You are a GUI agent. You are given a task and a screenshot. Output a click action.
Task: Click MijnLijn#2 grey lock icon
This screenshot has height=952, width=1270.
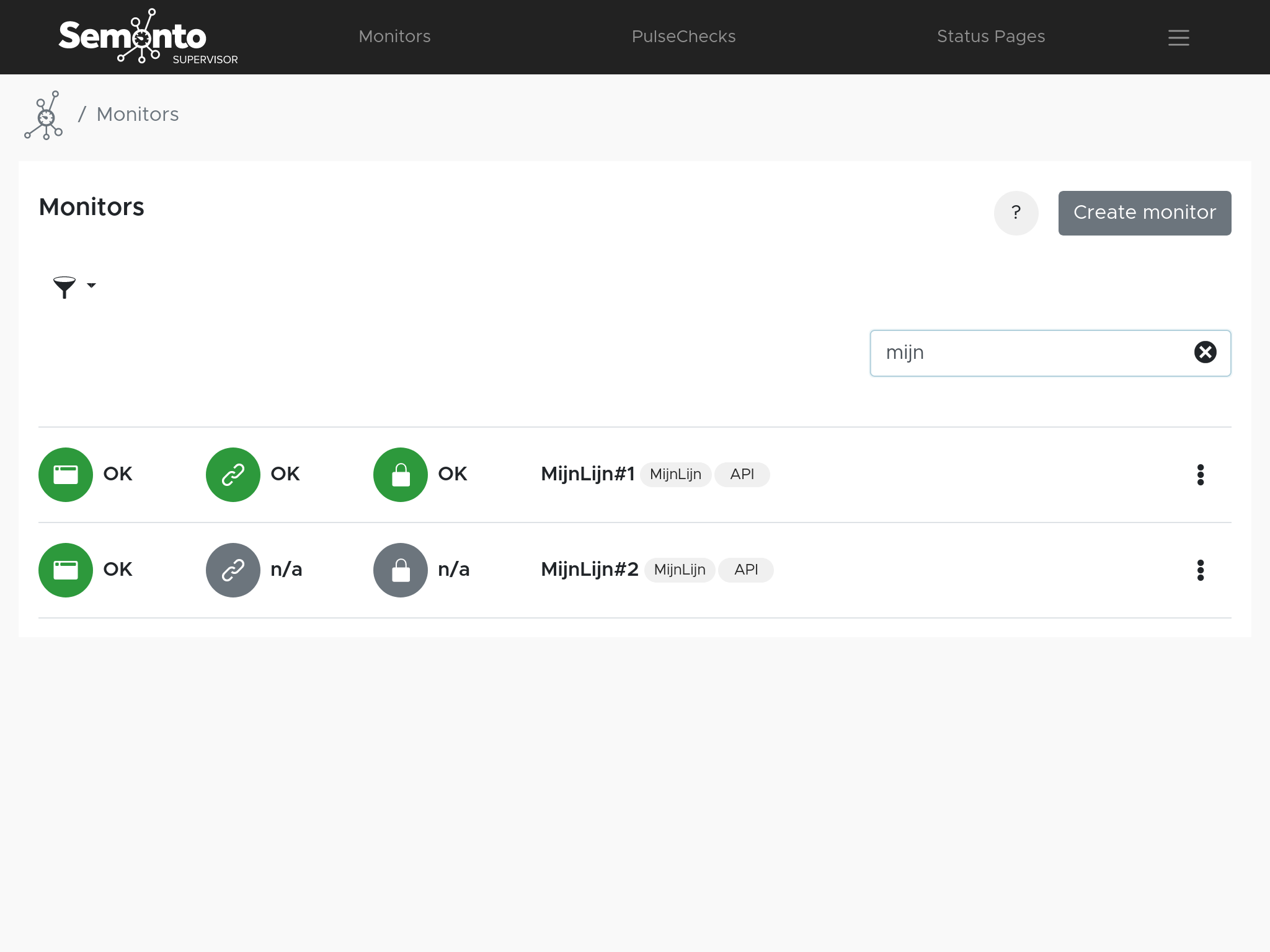401,570
